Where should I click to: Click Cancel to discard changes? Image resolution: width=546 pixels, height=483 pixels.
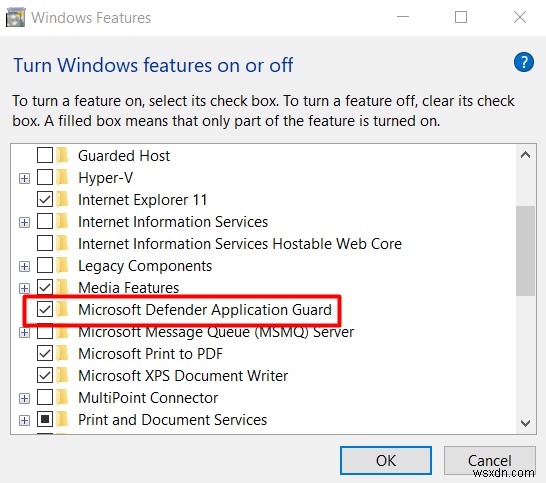490,460
